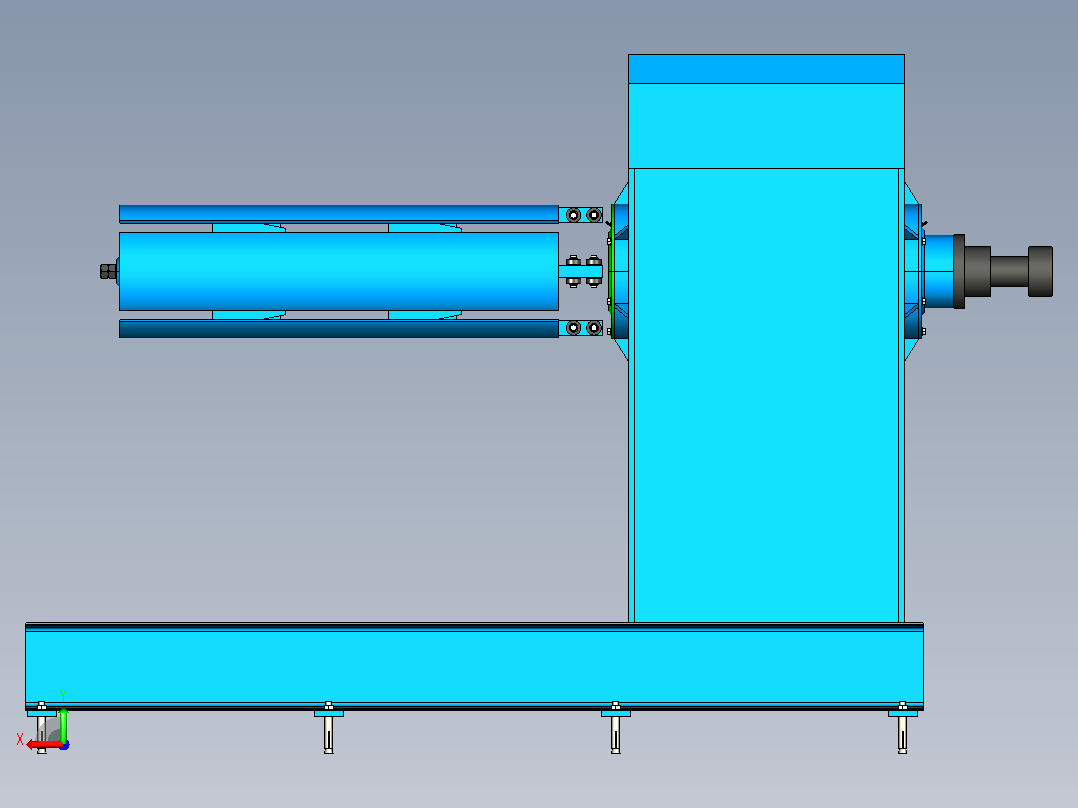Select the upper blue mandrel segment plate

[339, 214]
